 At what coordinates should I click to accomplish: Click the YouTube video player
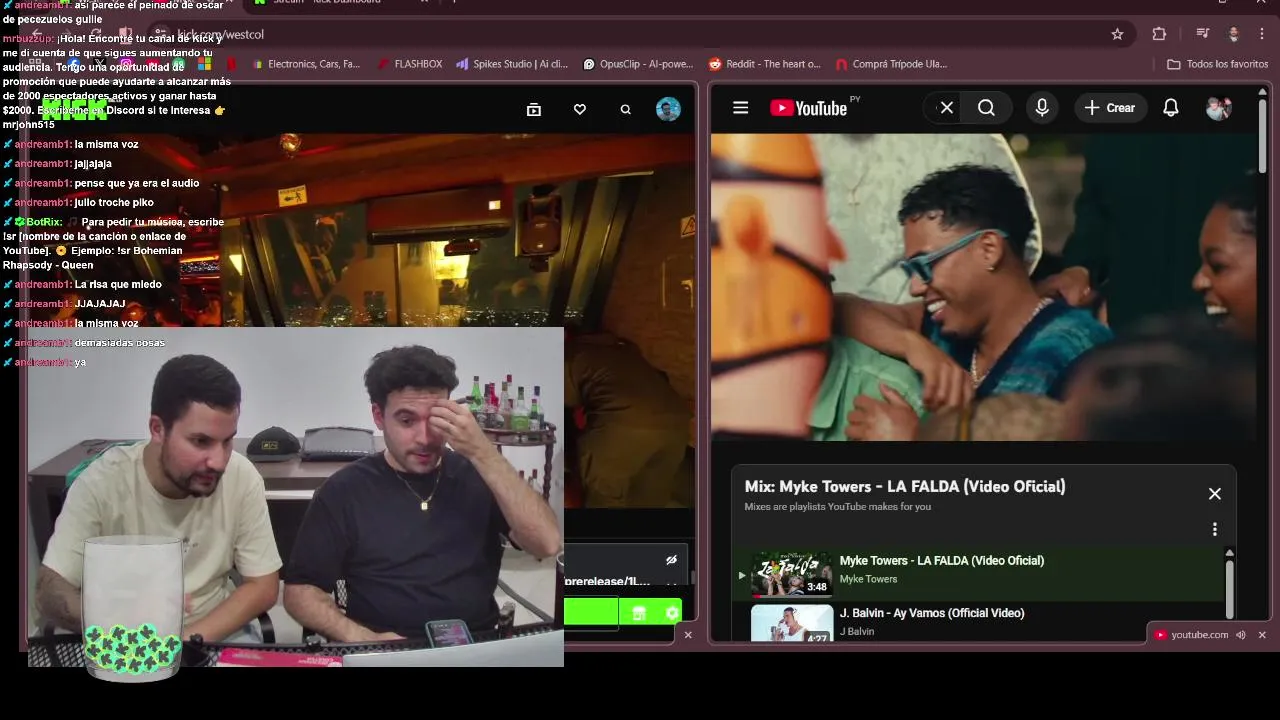984,287
